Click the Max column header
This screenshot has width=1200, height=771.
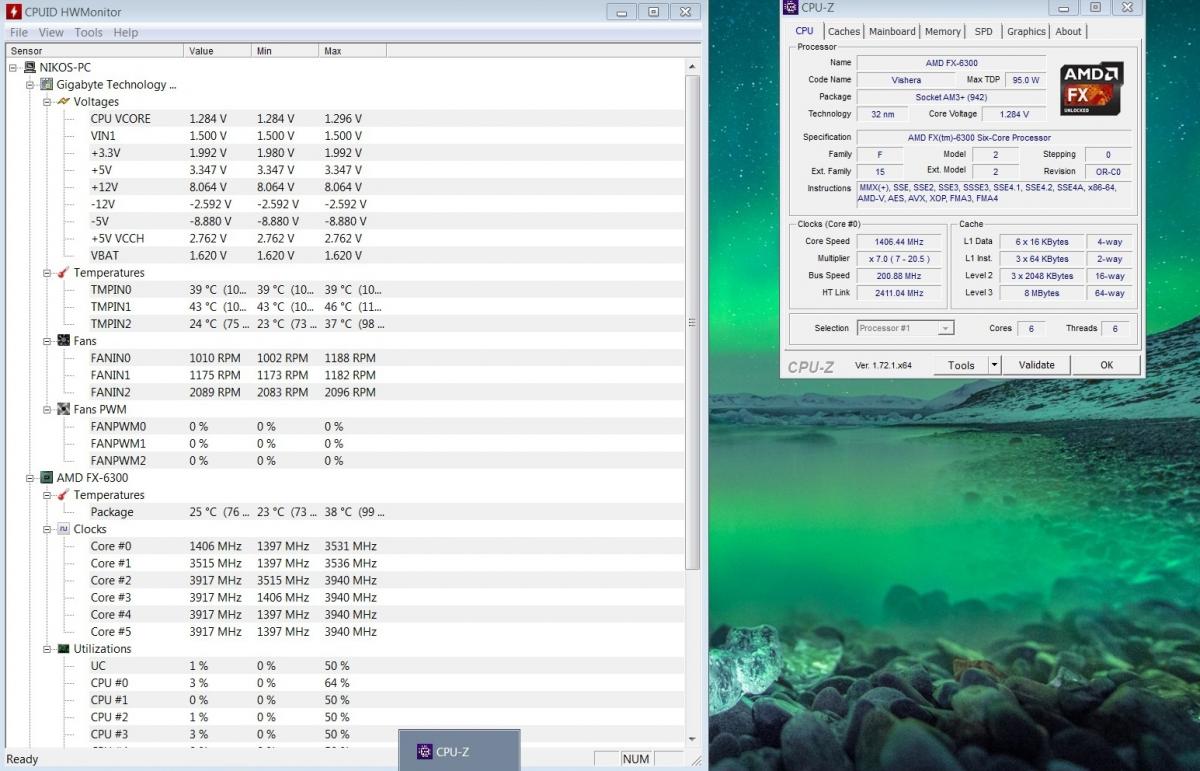point(353,50)
